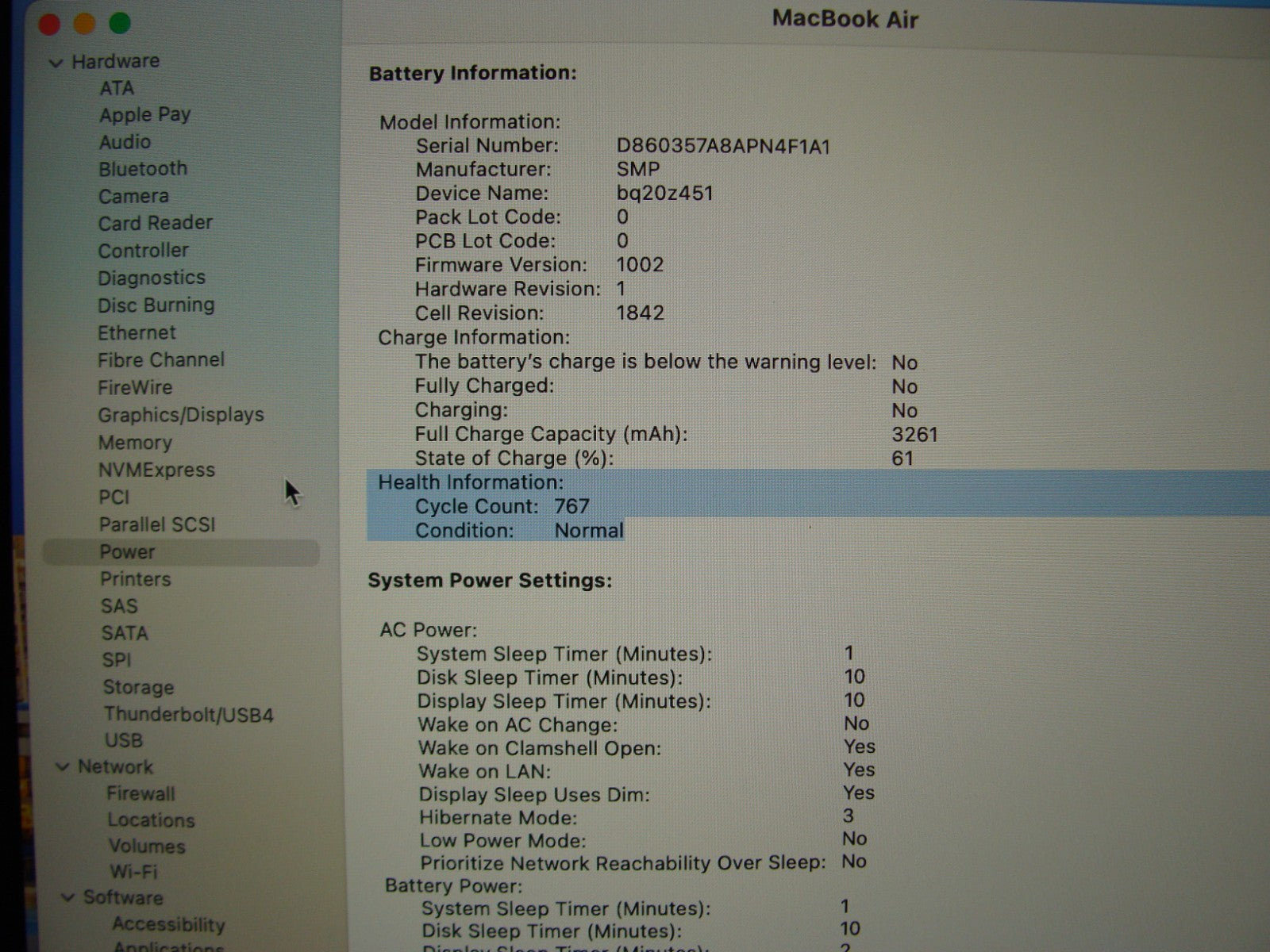Click the red close window button
This screenshot has width=1270, height=952.
point(49,25)
